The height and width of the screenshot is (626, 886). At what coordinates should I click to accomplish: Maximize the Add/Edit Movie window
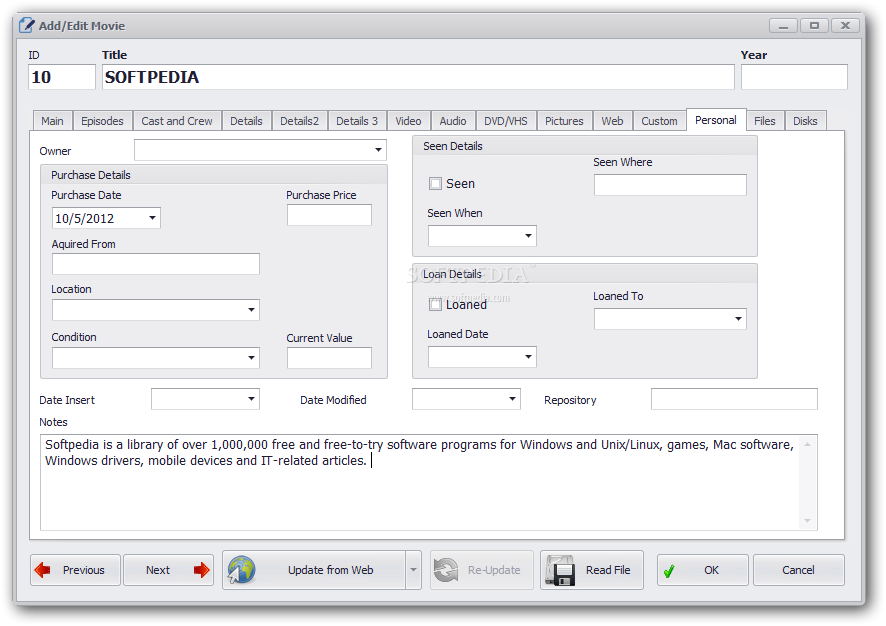(x=814, y=25)
